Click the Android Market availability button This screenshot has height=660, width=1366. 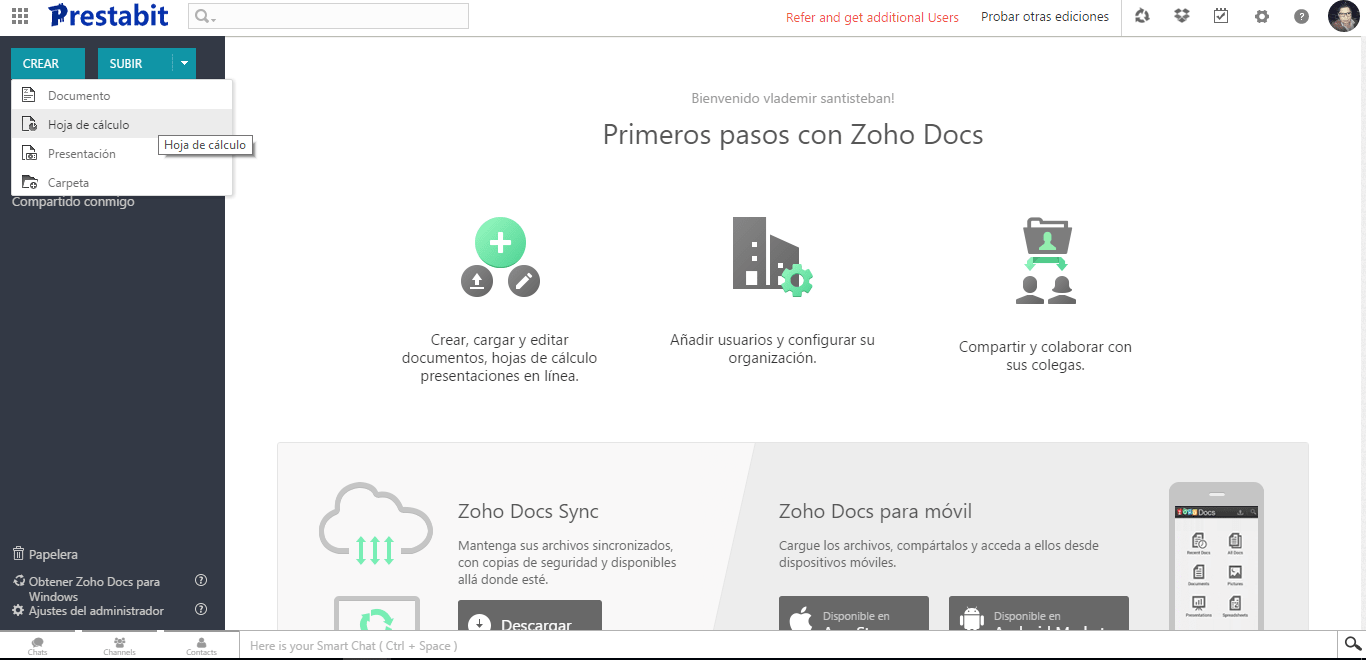[x=1039, y=614]
